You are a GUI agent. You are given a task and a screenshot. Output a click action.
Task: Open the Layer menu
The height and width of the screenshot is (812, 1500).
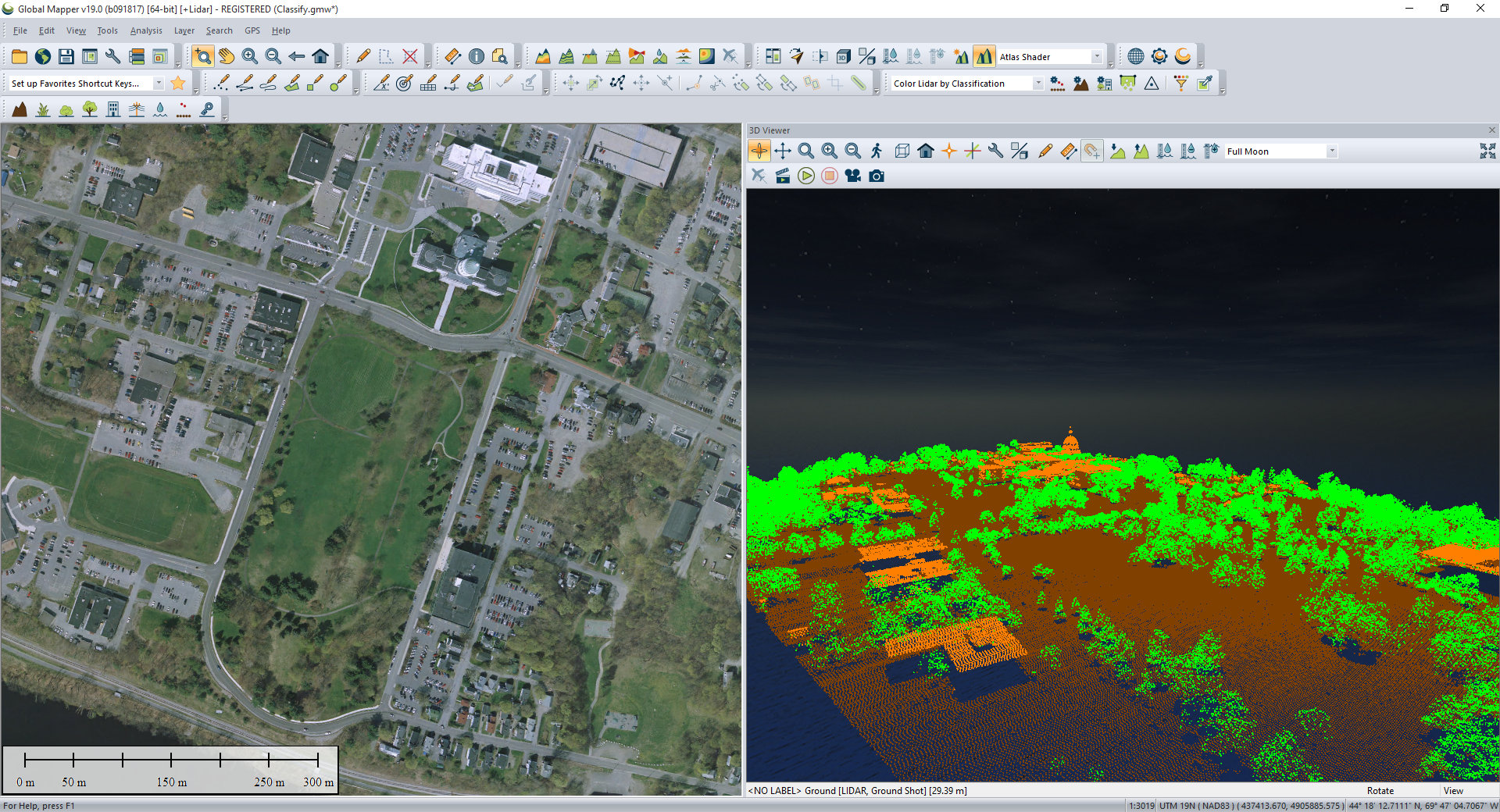click(x=184, y=31)
